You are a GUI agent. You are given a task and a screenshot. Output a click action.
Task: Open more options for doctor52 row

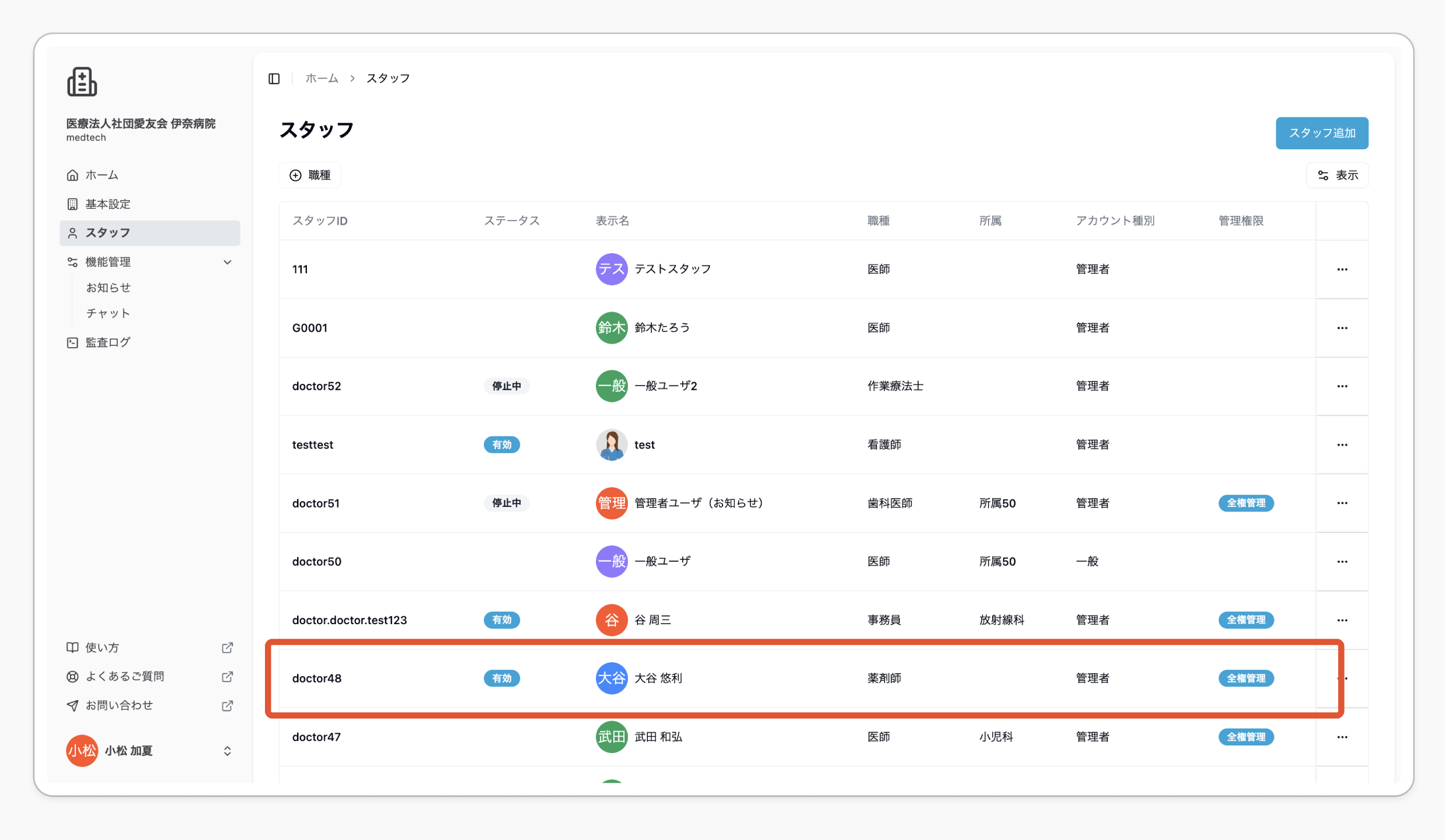point(1342,386)
